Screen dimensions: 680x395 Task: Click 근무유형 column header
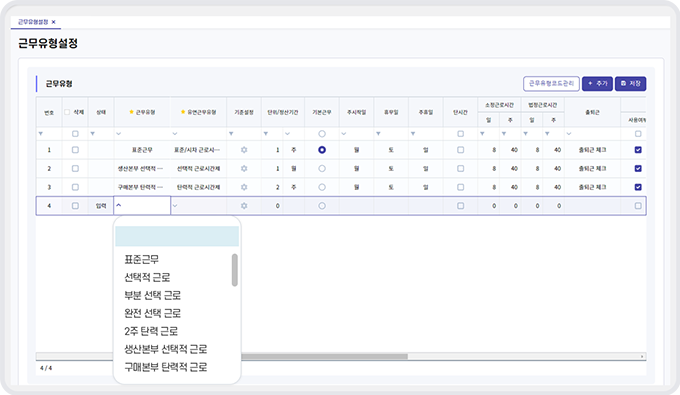tap(142, 112)
